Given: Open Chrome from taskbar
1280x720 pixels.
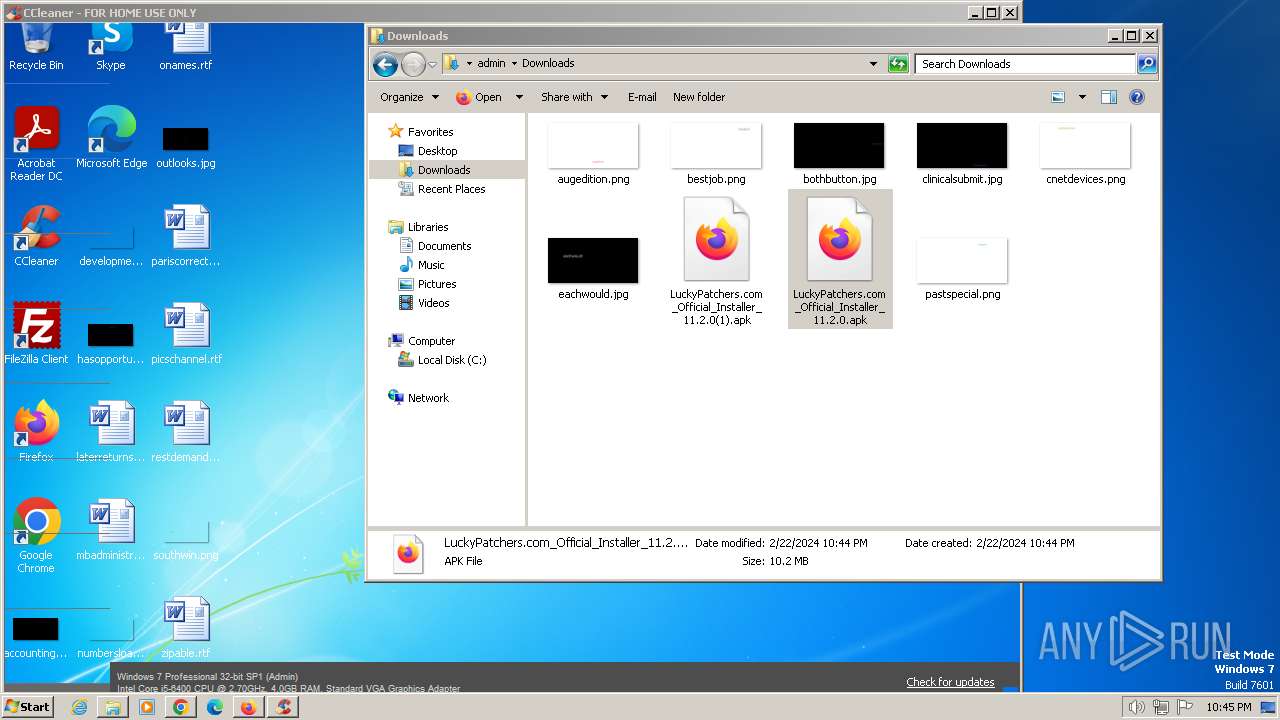Looking at the screenshot, I should coord(180,707).
